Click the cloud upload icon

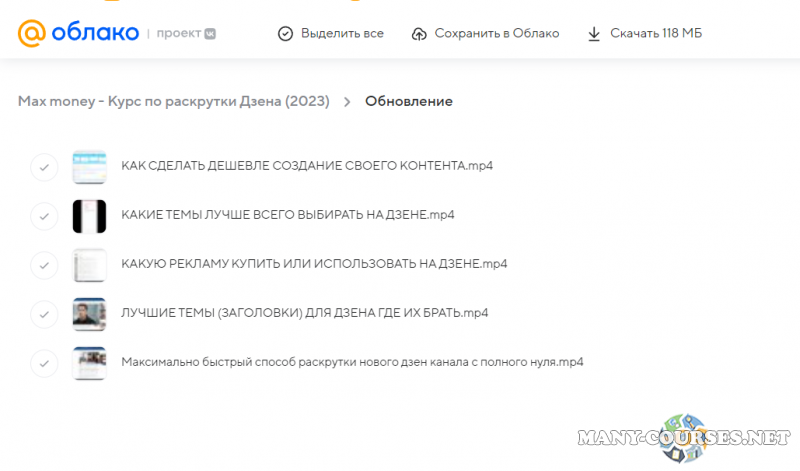coord(419,34)
